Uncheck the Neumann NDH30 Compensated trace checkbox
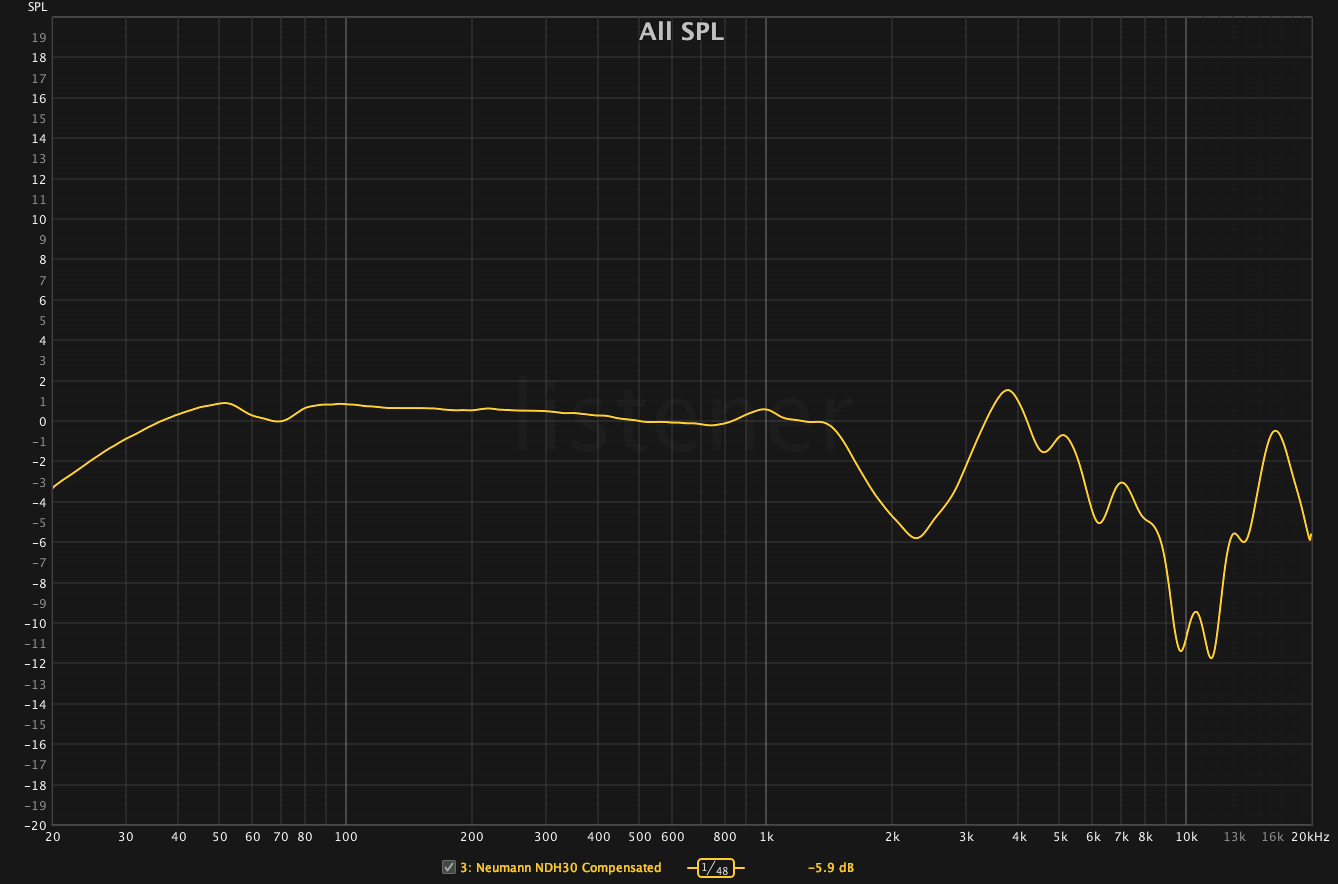This screenshot has width=1338, height=884. click(449, 867)
